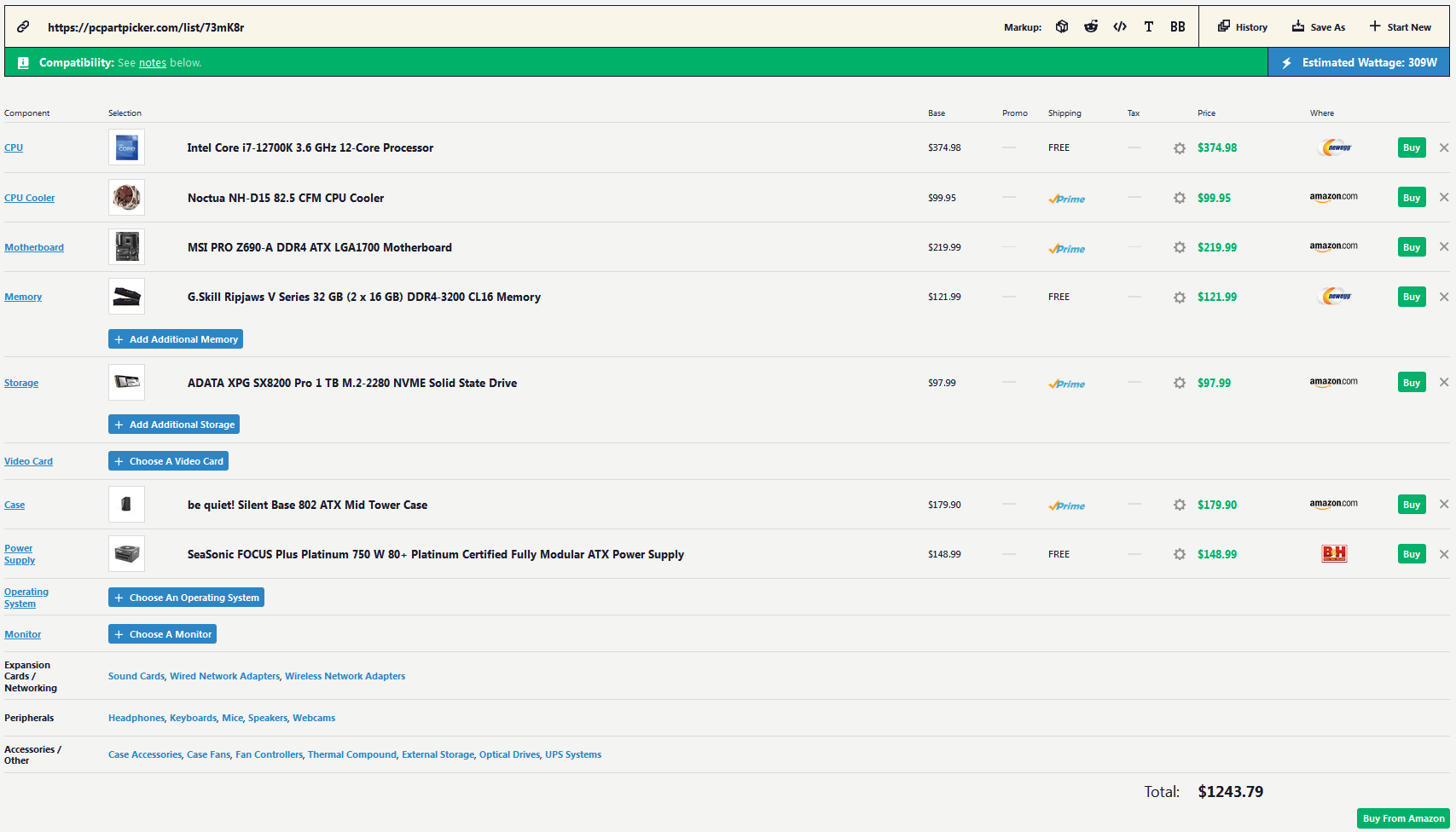The image size is (1456, 832).
Task: Open the CPU category link
Action: click(14, 147)
